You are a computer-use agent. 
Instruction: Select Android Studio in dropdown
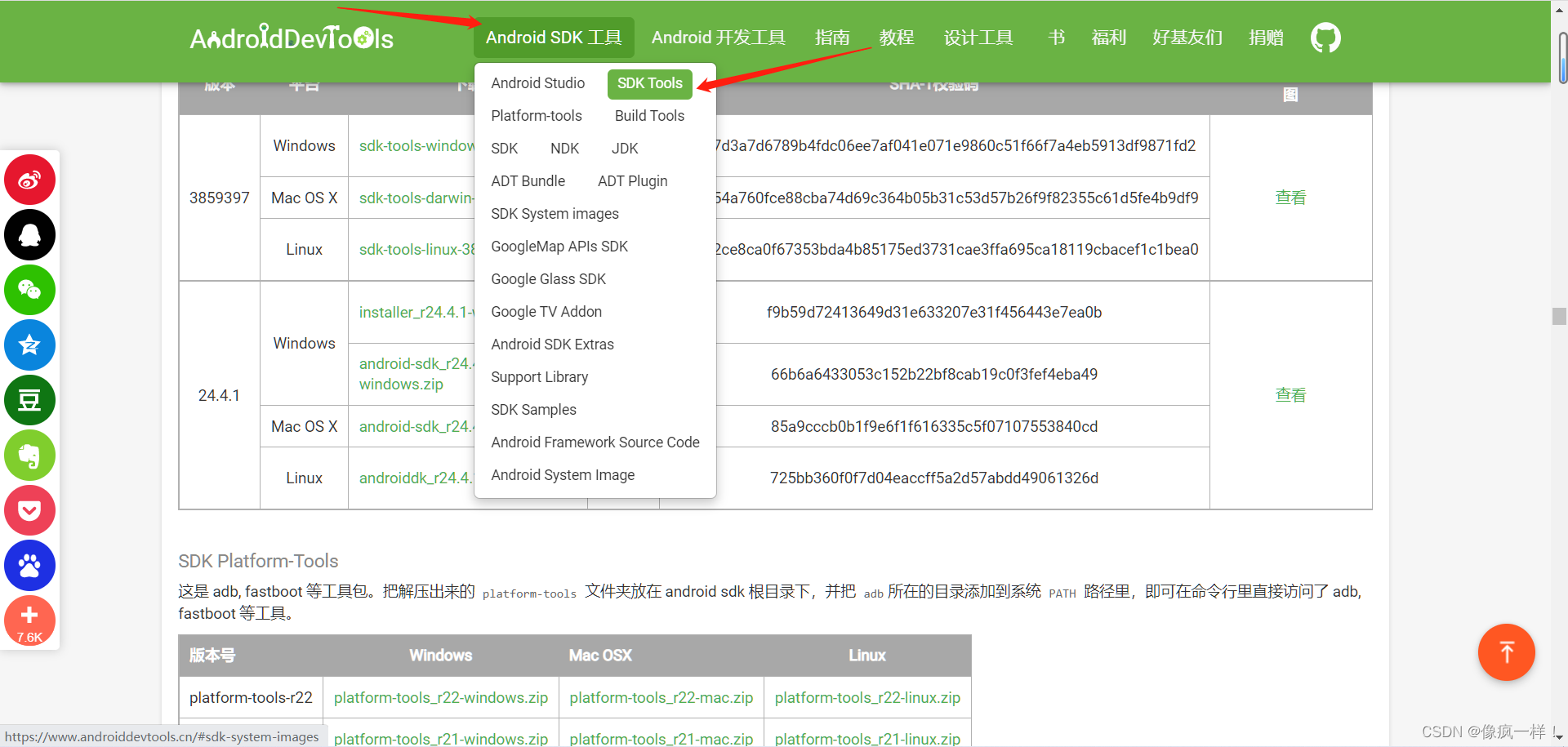[x=538, y=83]
